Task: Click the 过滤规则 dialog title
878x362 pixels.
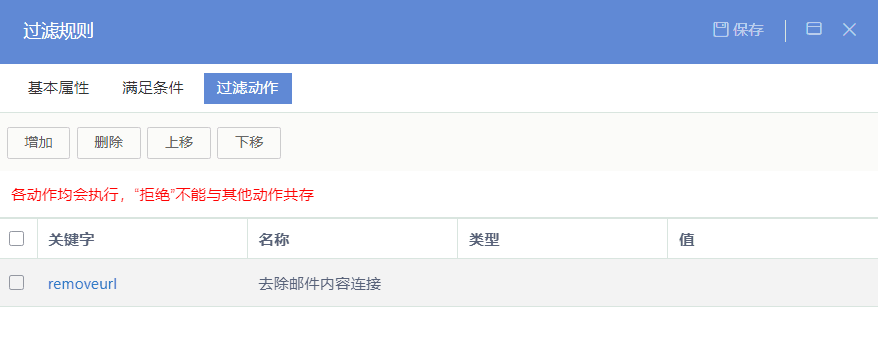Action: click(58, 31)
